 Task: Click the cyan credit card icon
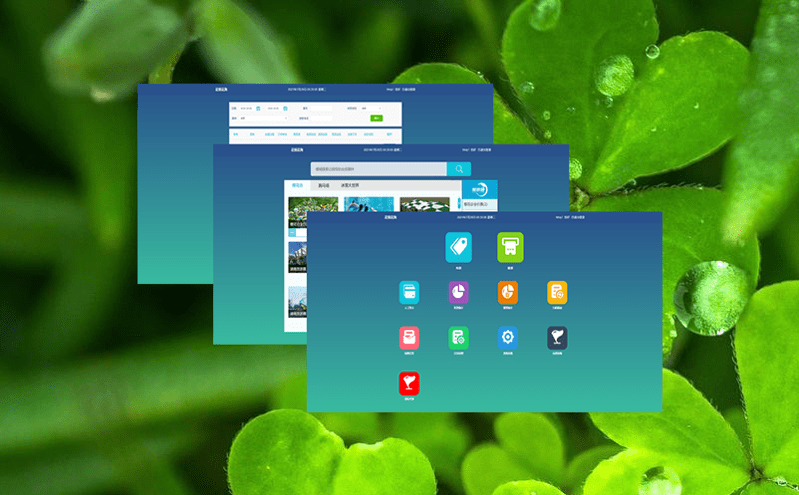point(409,292)
